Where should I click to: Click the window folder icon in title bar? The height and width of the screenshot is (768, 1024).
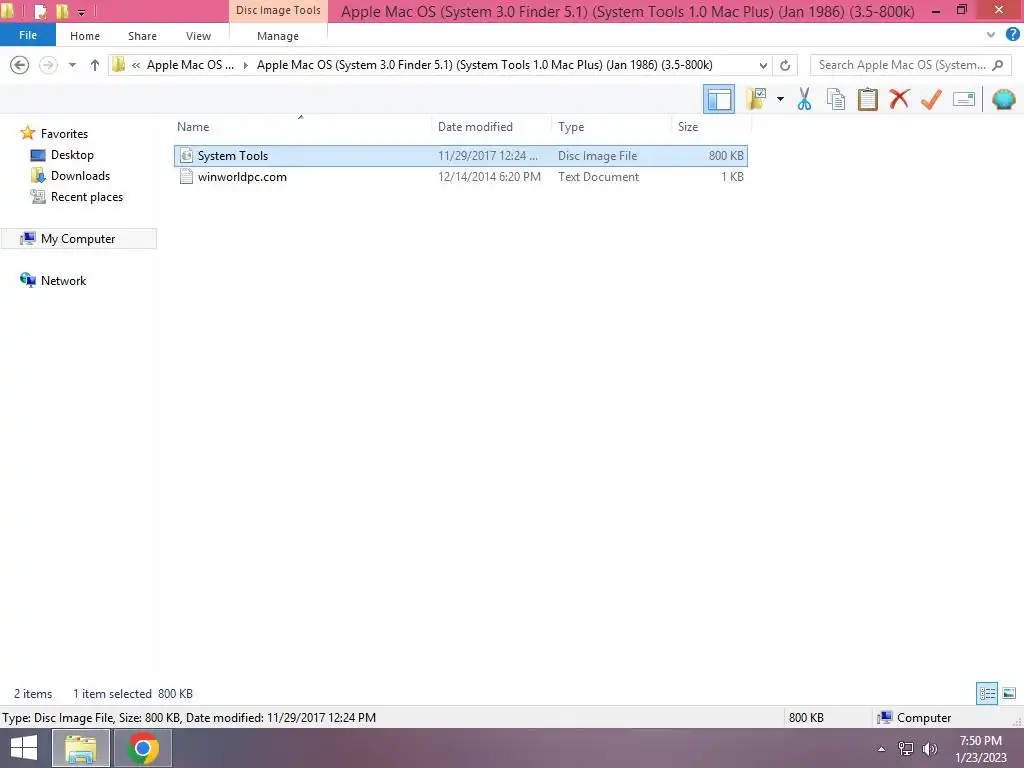[x=7, y=11]
